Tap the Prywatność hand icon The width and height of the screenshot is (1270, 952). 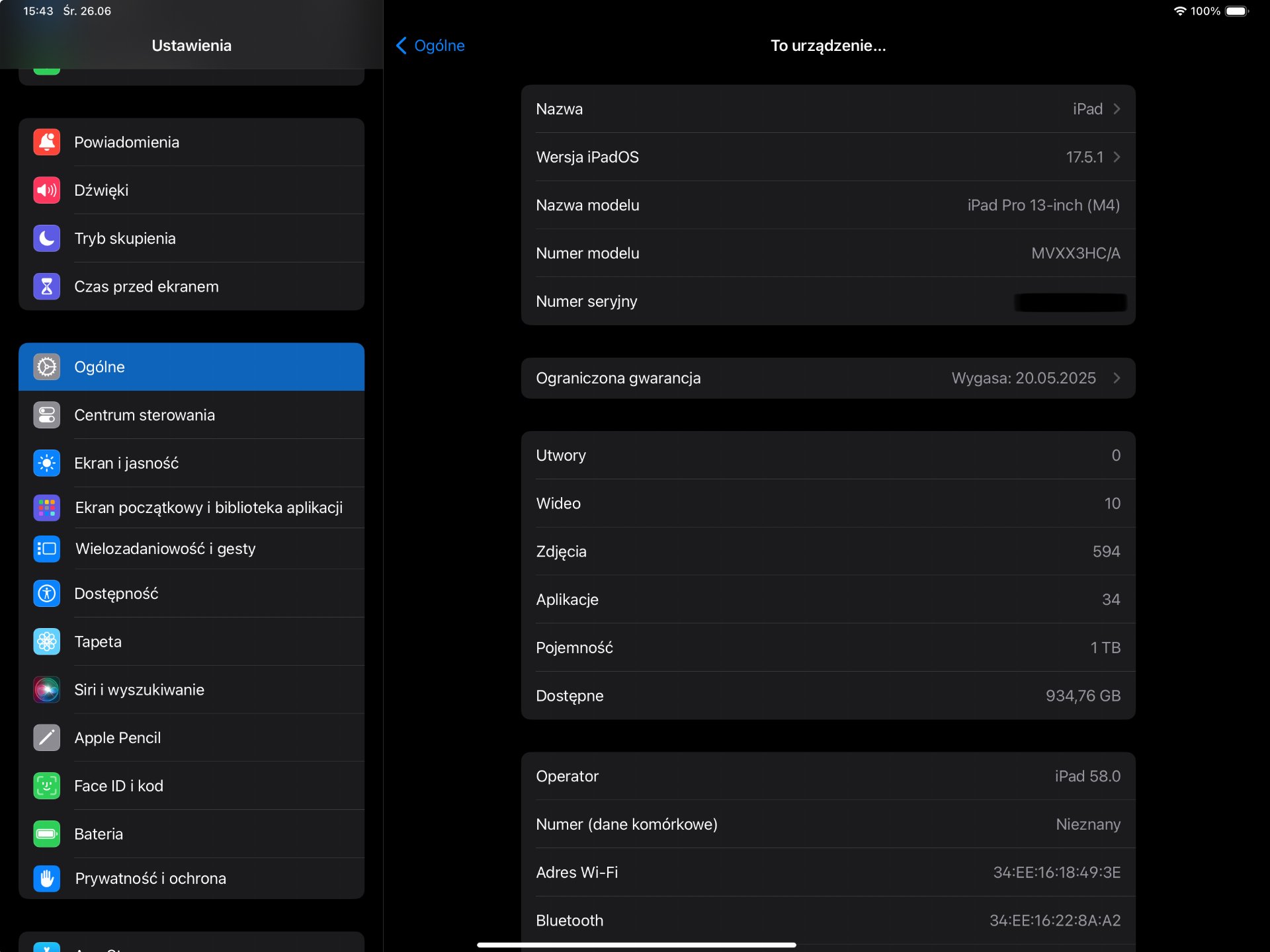coord(46,879)
